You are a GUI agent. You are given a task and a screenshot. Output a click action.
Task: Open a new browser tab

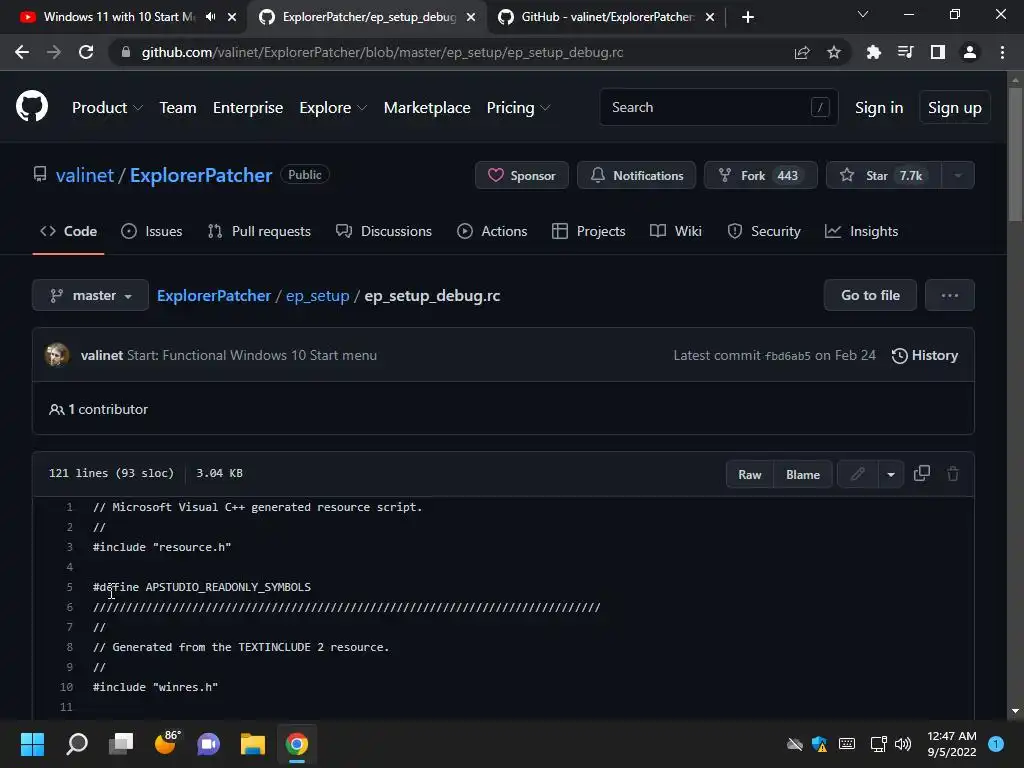pyautogui.click(x=748, y=17)
